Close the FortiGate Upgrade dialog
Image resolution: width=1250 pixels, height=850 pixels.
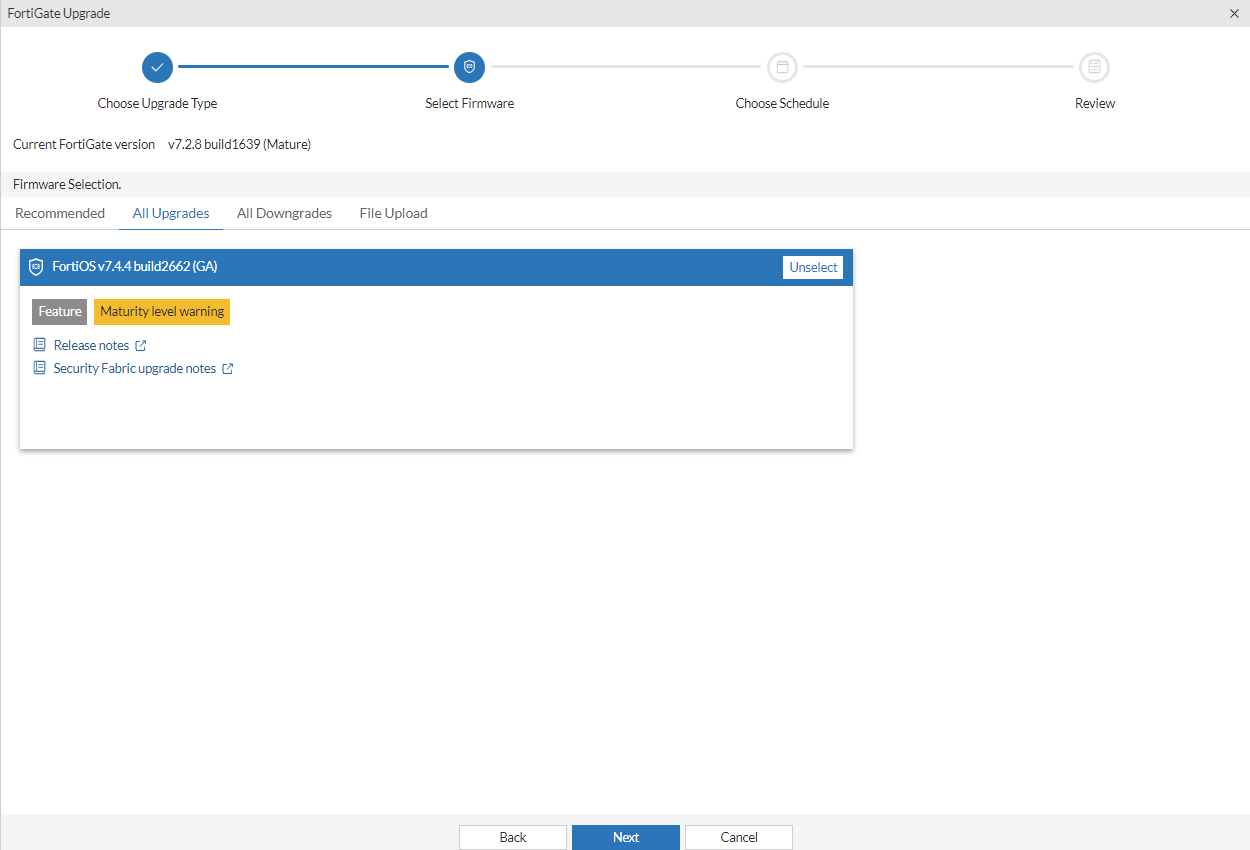tap(1234, 13)
